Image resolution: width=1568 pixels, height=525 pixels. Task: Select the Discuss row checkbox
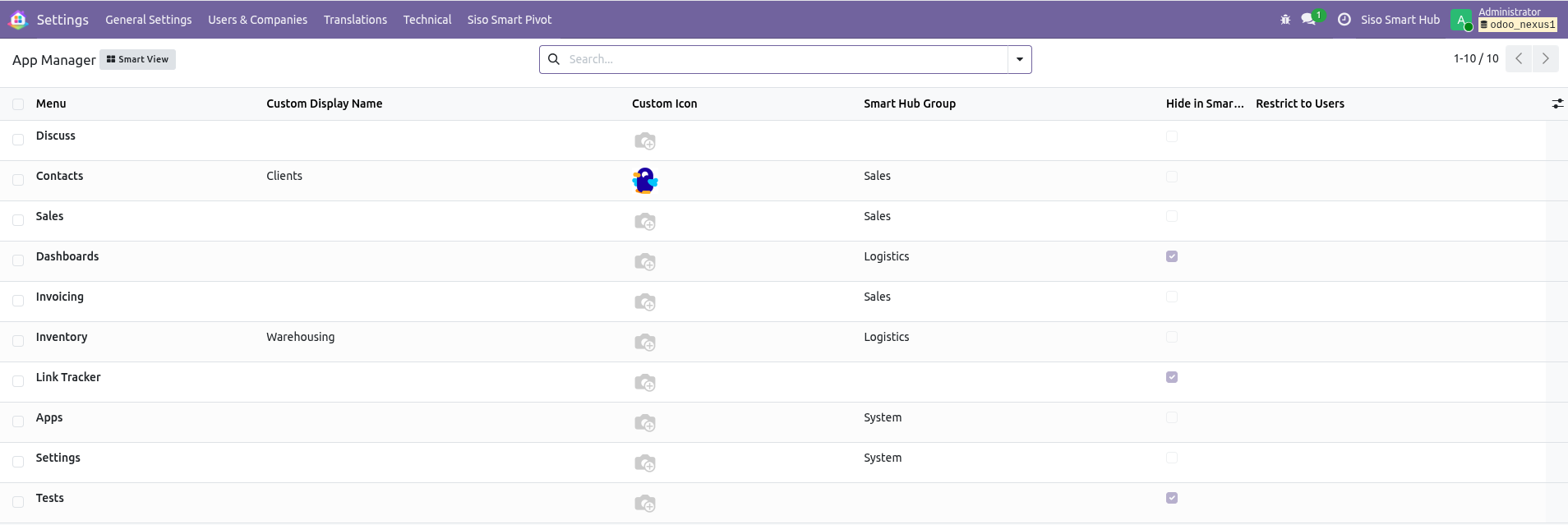click(18, 140)
